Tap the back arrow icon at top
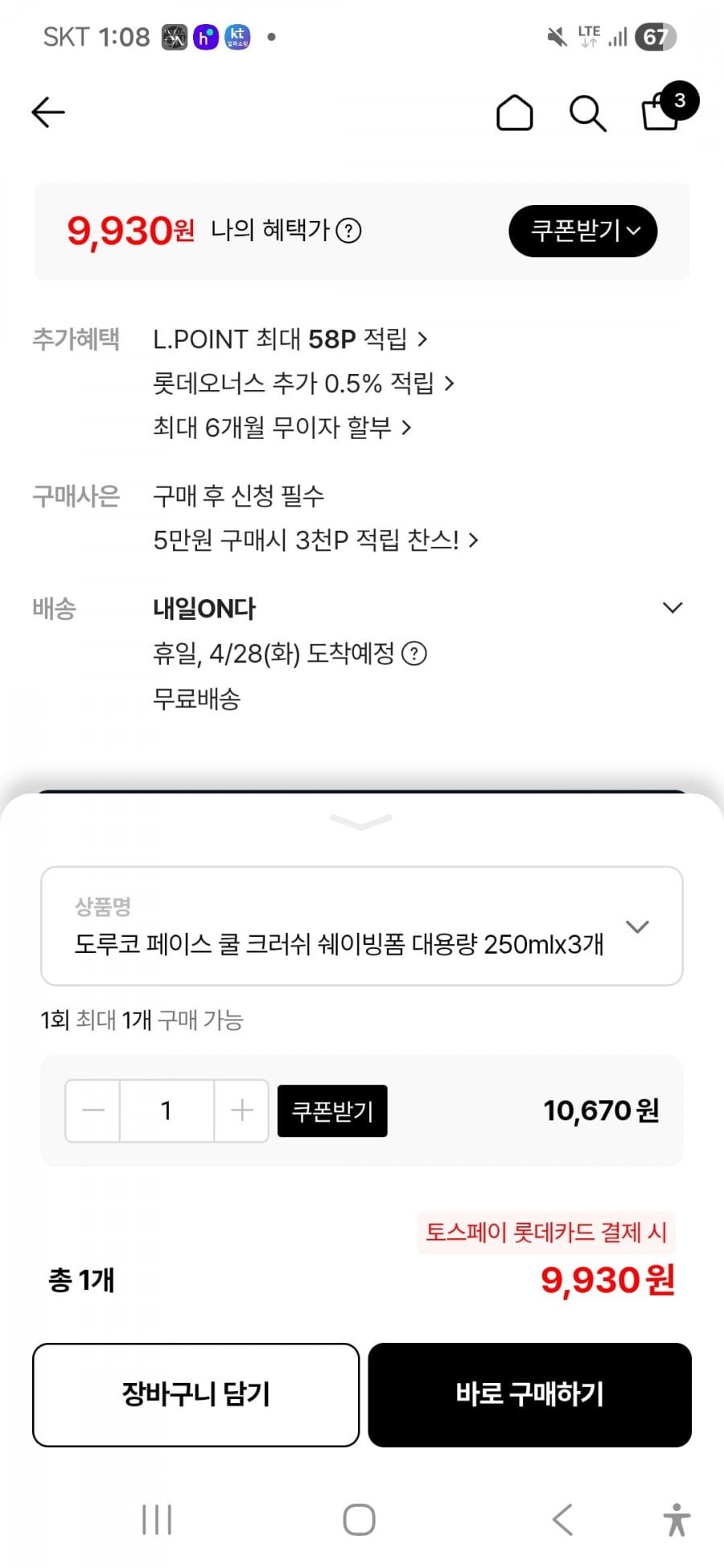Screen dimensions: 724x1568 point(48,113)
